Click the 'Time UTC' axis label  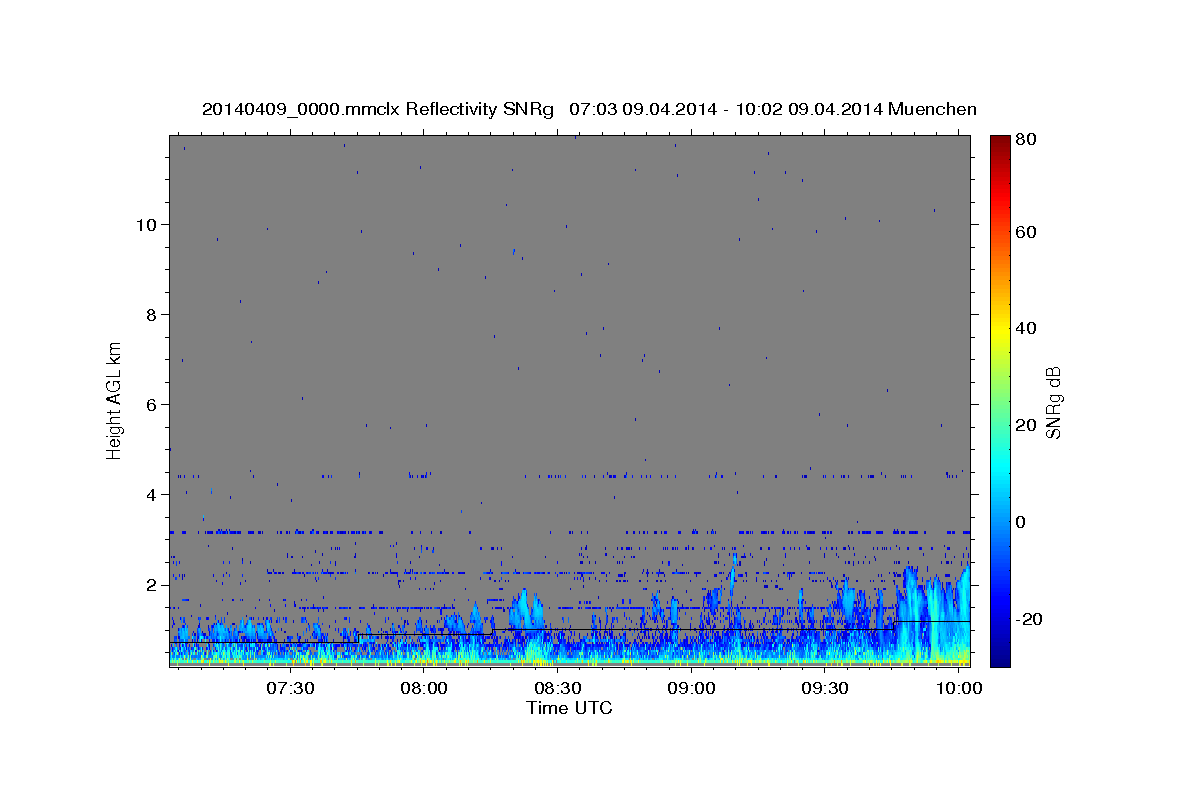569,708
